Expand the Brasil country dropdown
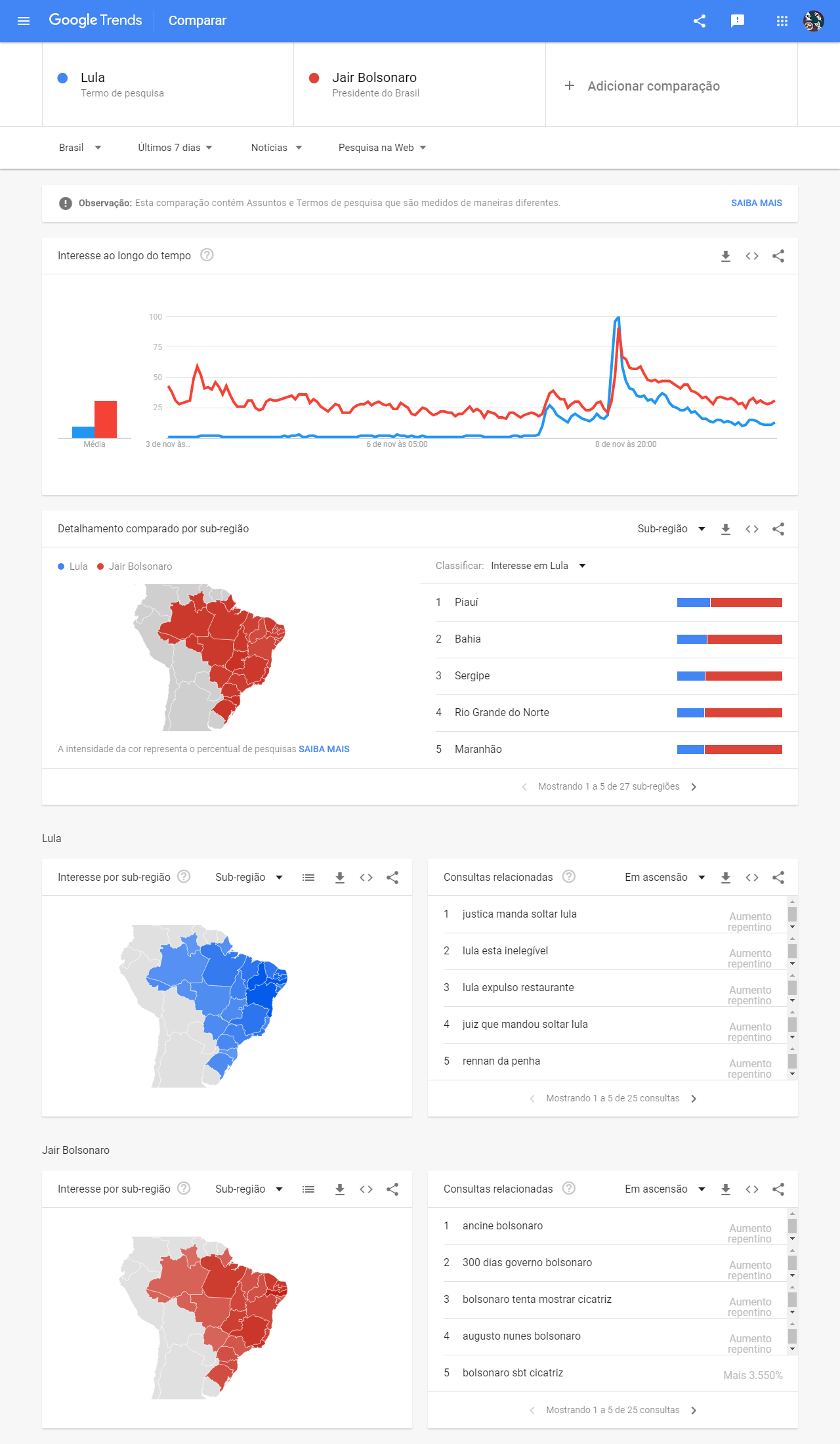840x1444 pixels. pos(80,148)
